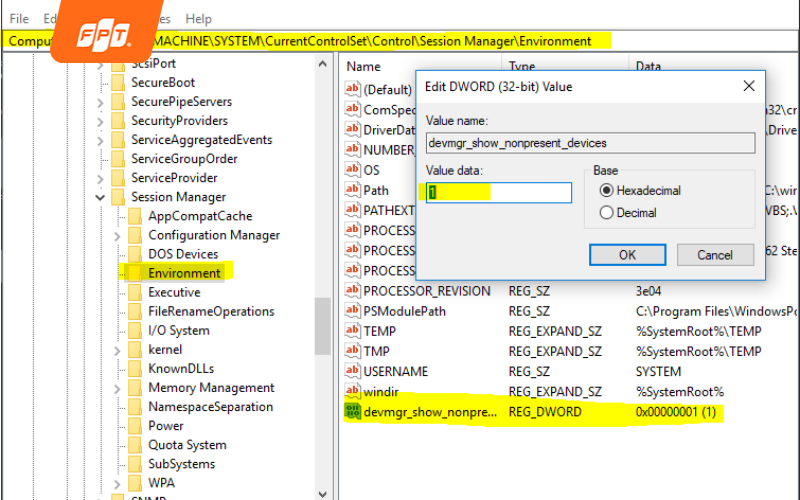The height and width of the screenshot is (500, 800).
Task: Close the Edit DWORD dialog window
Action: [x=749, y=87]
